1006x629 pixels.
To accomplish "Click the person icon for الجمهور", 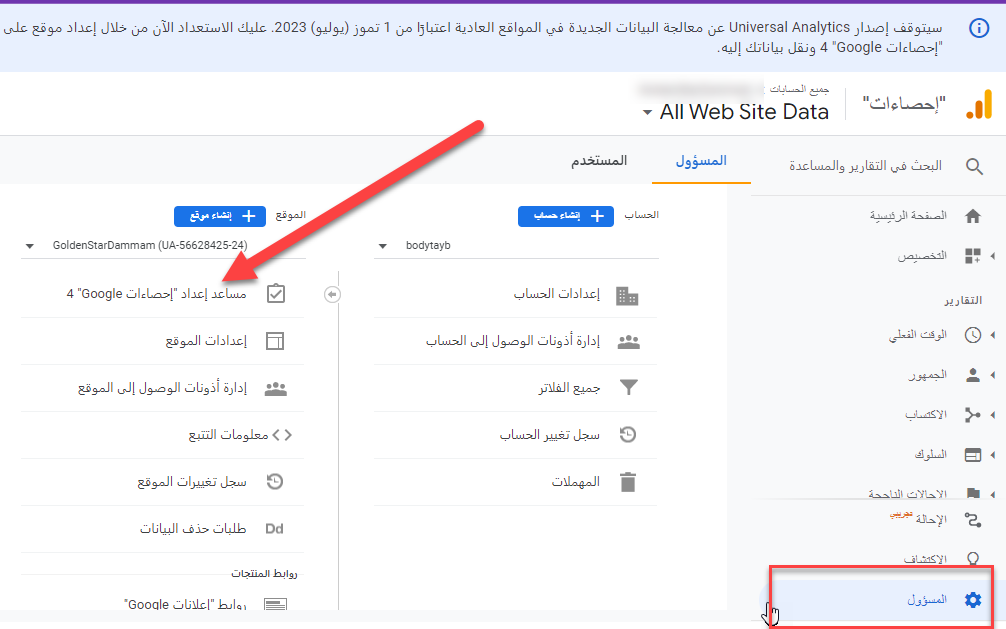I will point(973,375).
